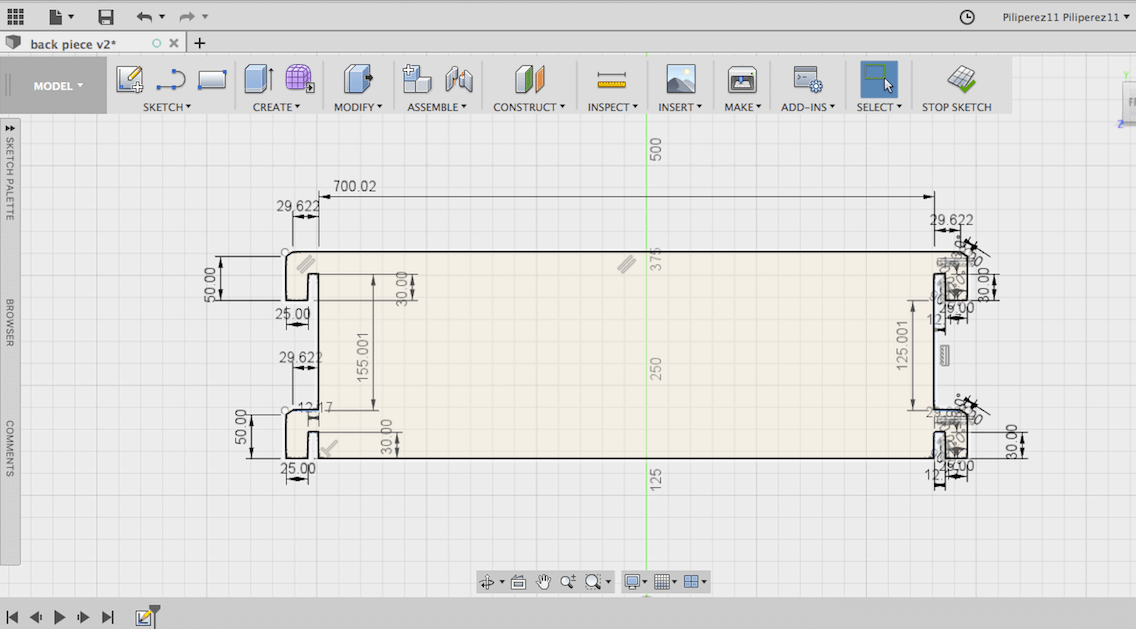Click the 700.02 width dimension

[x=354, y=186]
